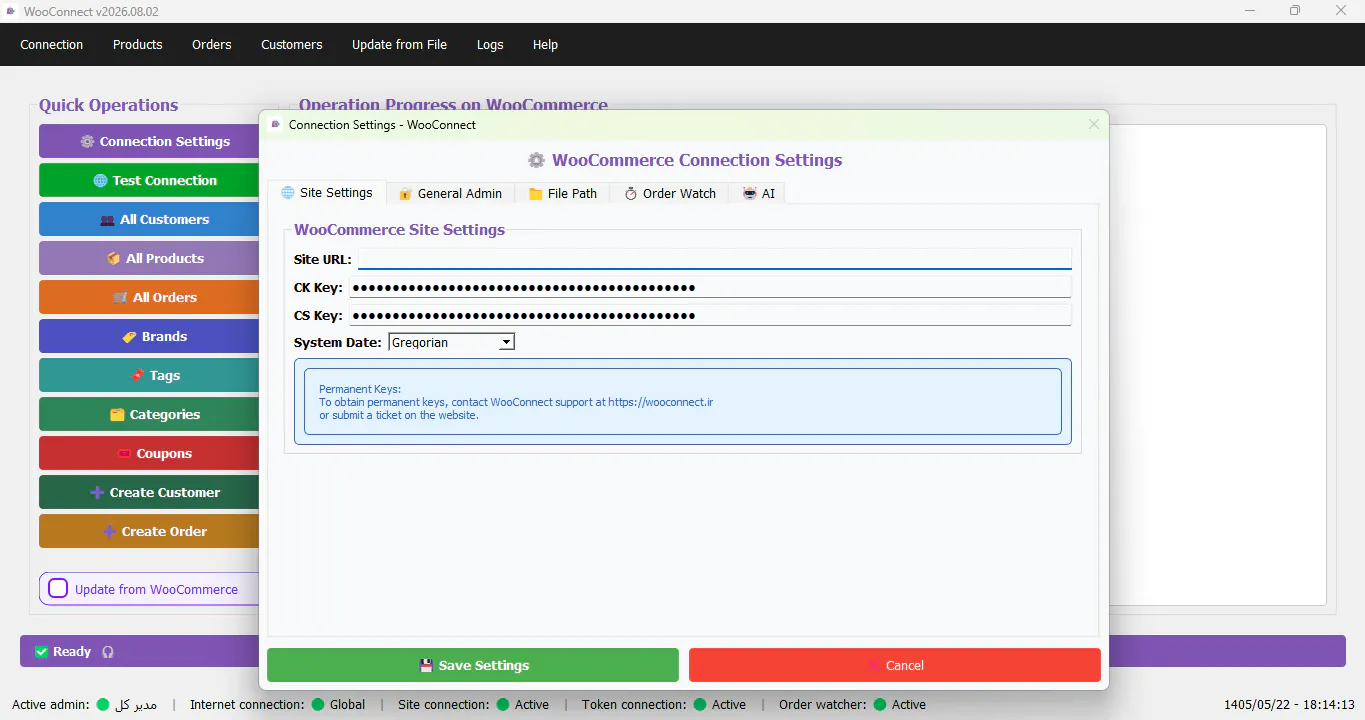The width and height of the screenshot is (1365, 720).
Task: Click the green Internet connection status dot
Action: pos(318,705)
